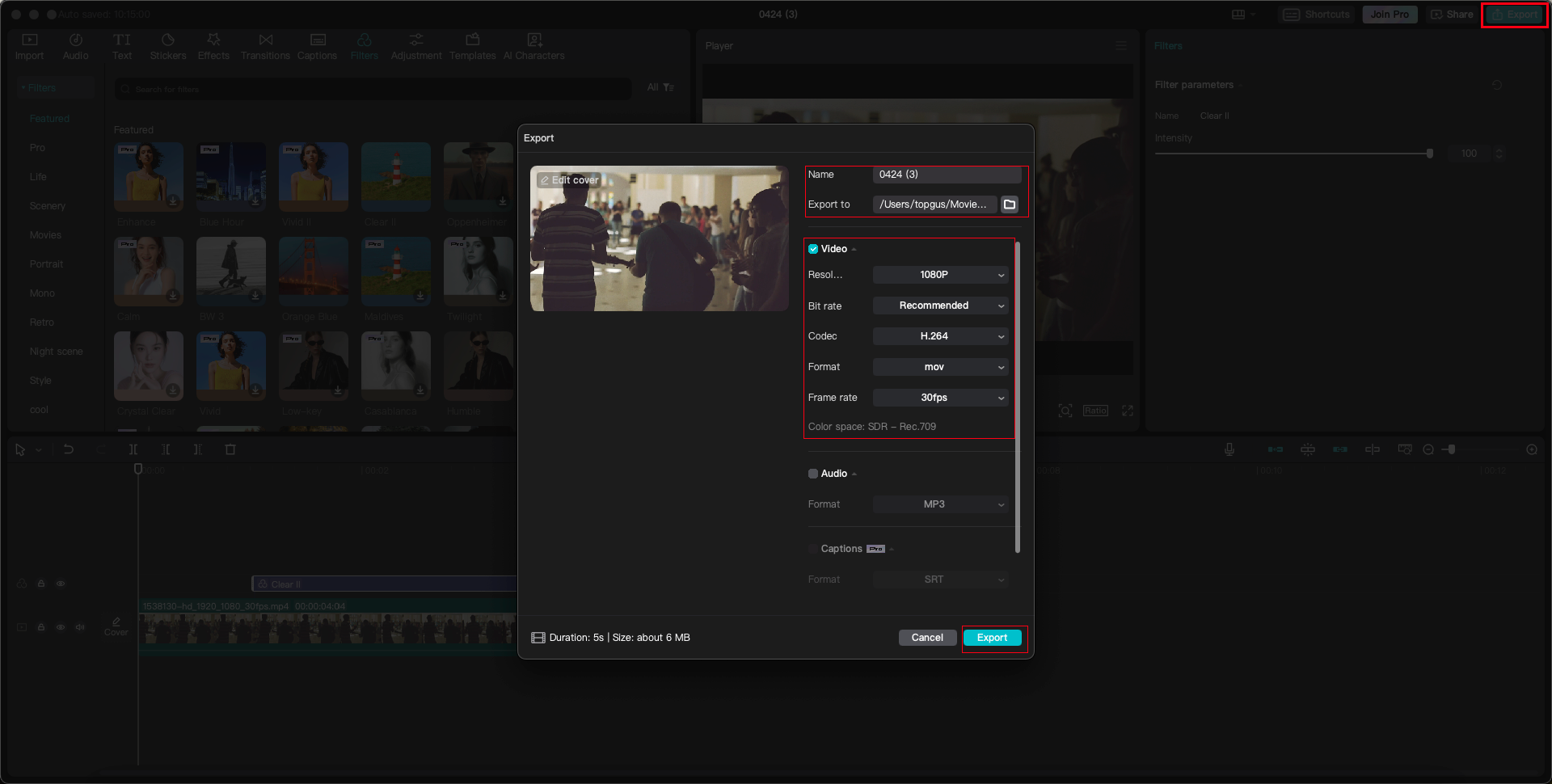Click the Ratio icon in the Player

coord(1096,411)
